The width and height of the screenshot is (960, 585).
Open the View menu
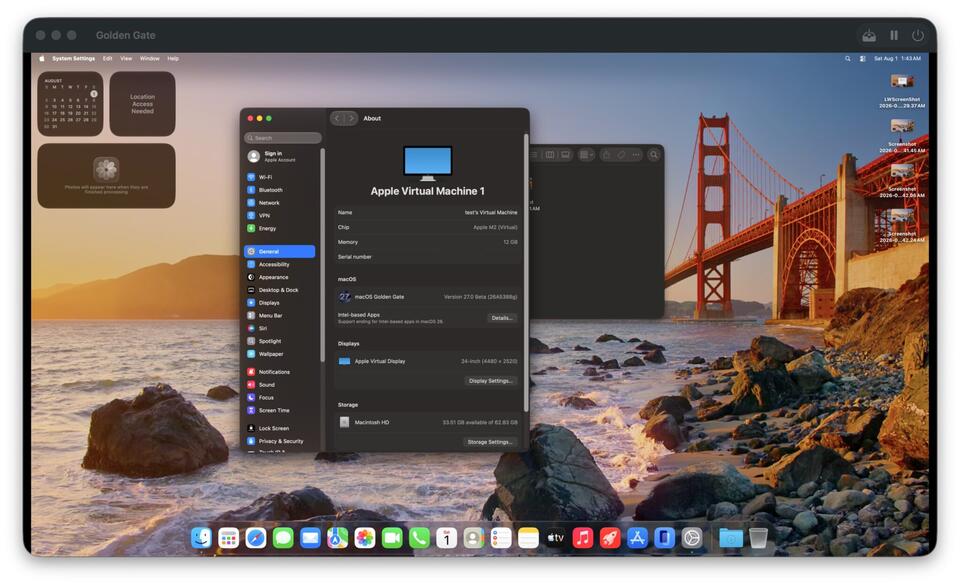(x=126, y=59)
